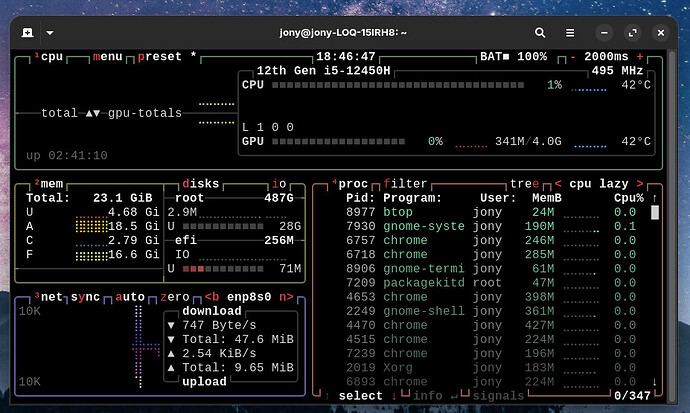The height and width of the screenshot is (413, 690).
Task: Switch to previous network interface before enp8s0
Action: [211, 297]
